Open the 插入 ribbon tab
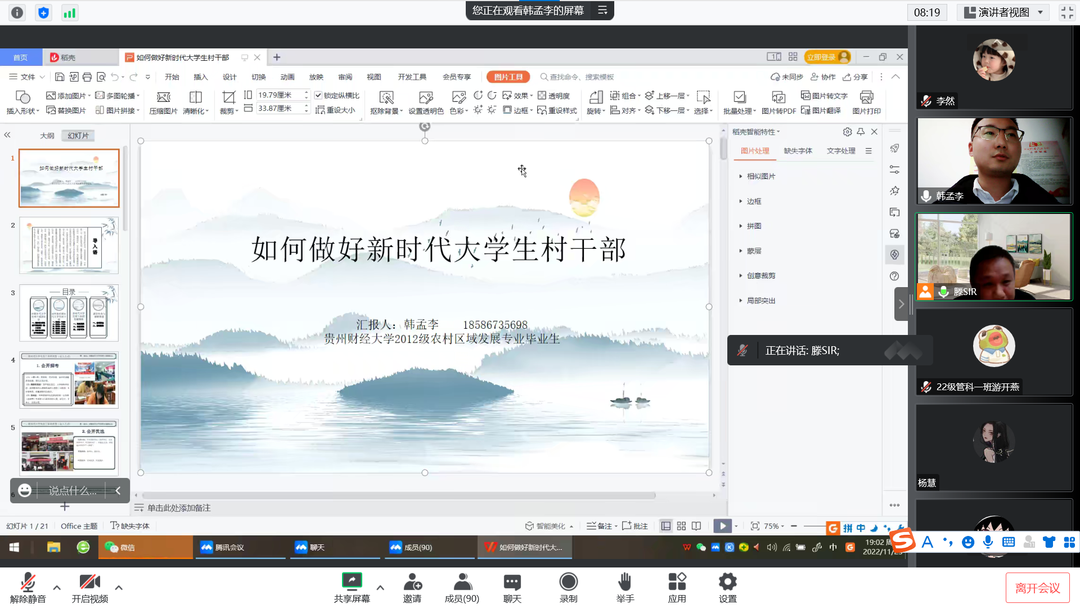The height and width of the screenshot is (608, 1080). pyautogui.click(x=201, y=77)
